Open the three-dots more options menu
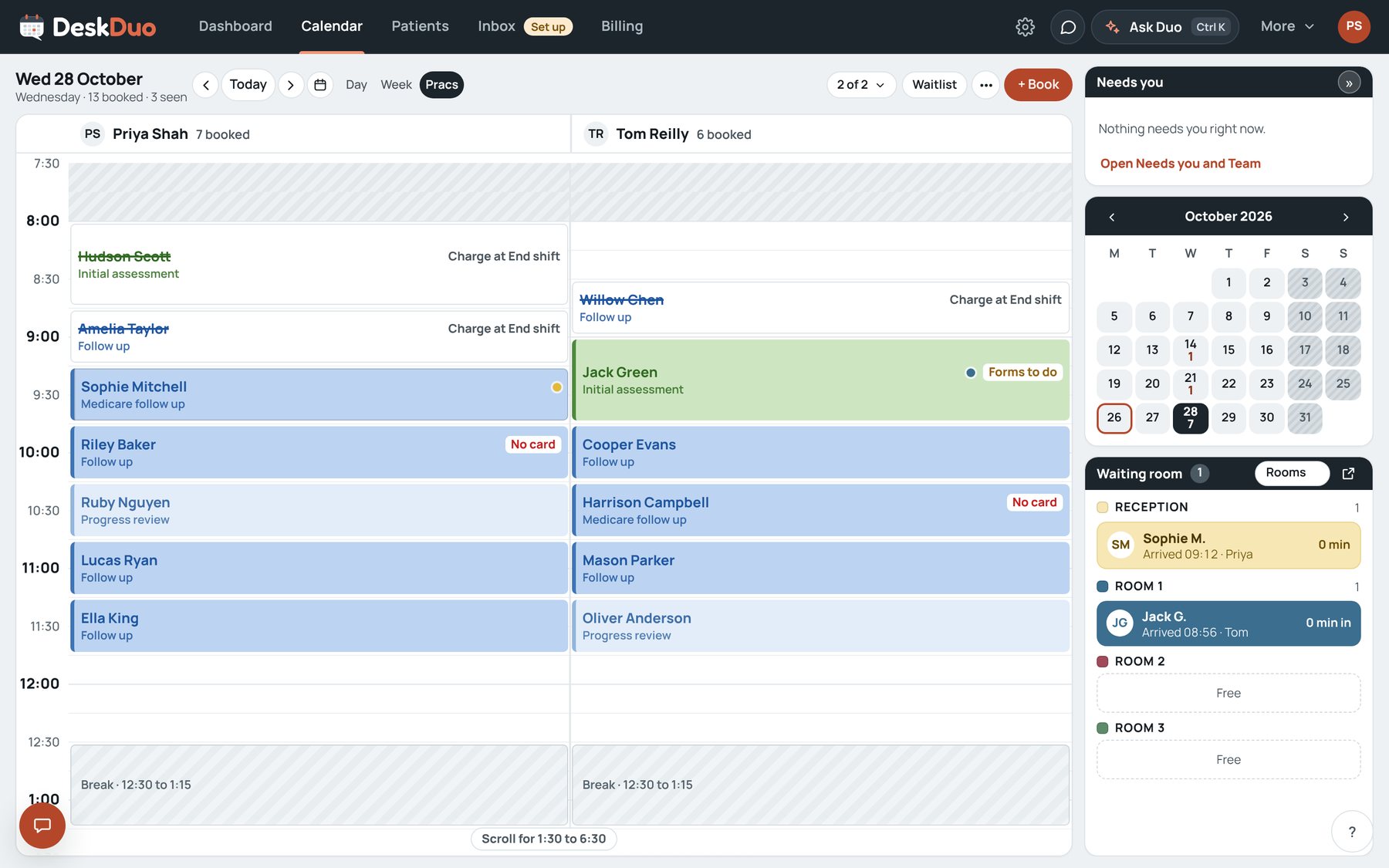Viewport: 1389px width, 868px height. pos(986,85)
